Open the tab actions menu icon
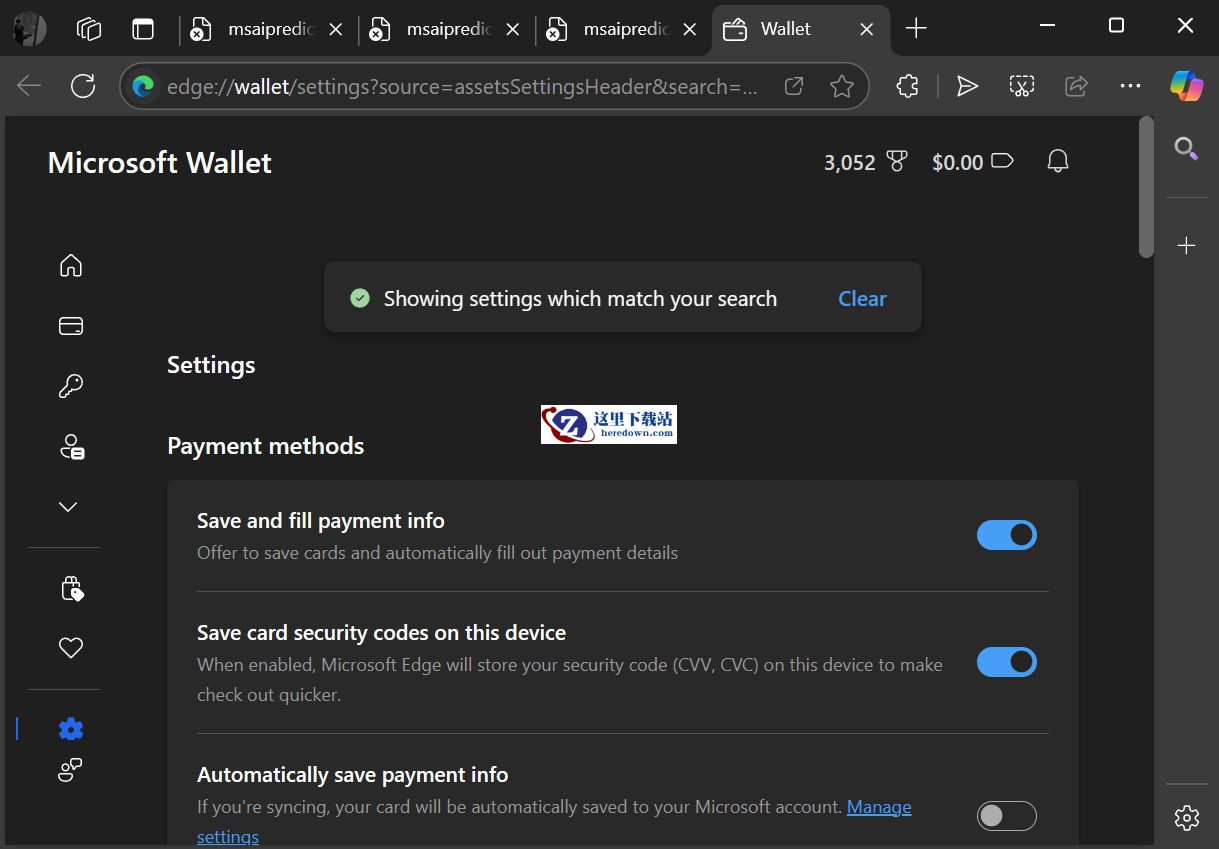This screenshot has height=849, width=1219. [143, 29]
